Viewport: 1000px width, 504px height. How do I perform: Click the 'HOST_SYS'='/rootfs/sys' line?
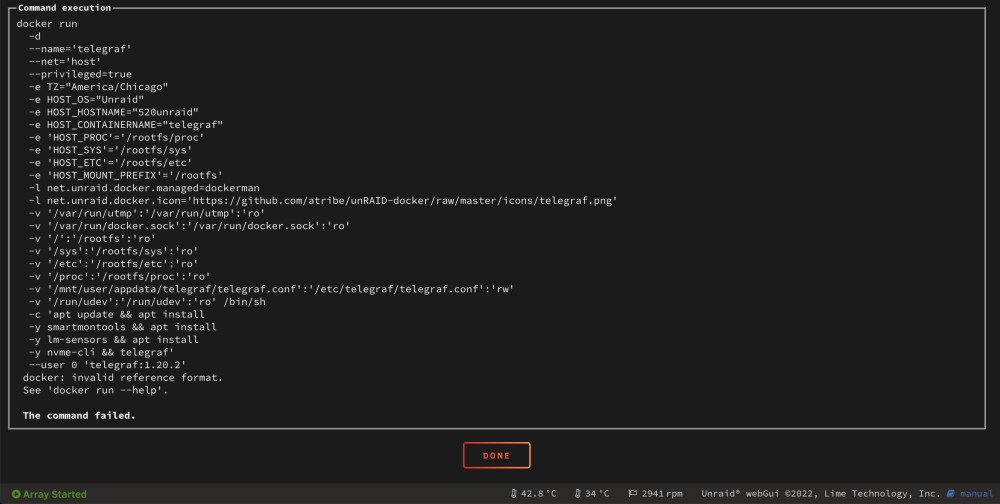coord(110,150)
